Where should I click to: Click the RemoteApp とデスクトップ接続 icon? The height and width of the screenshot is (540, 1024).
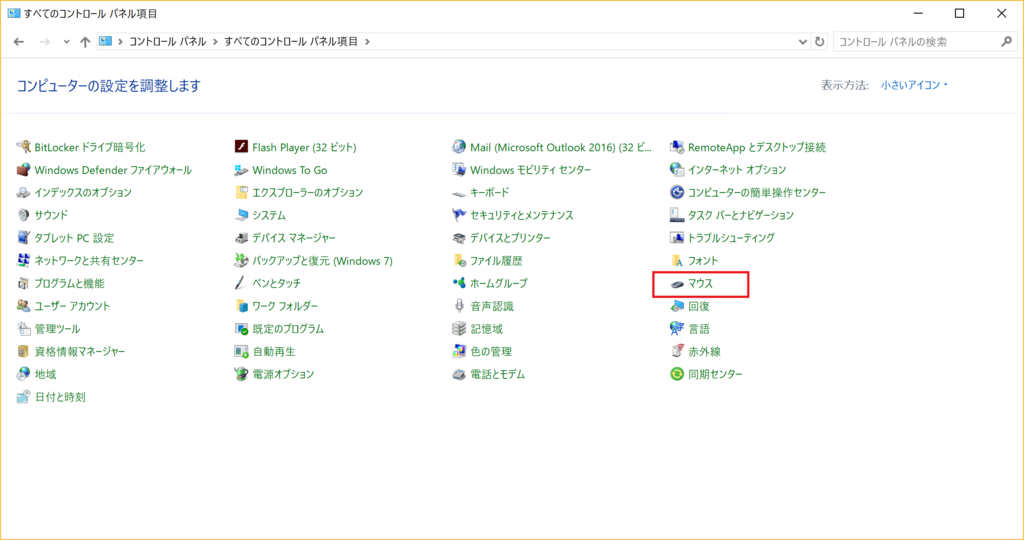coord(677,147)
